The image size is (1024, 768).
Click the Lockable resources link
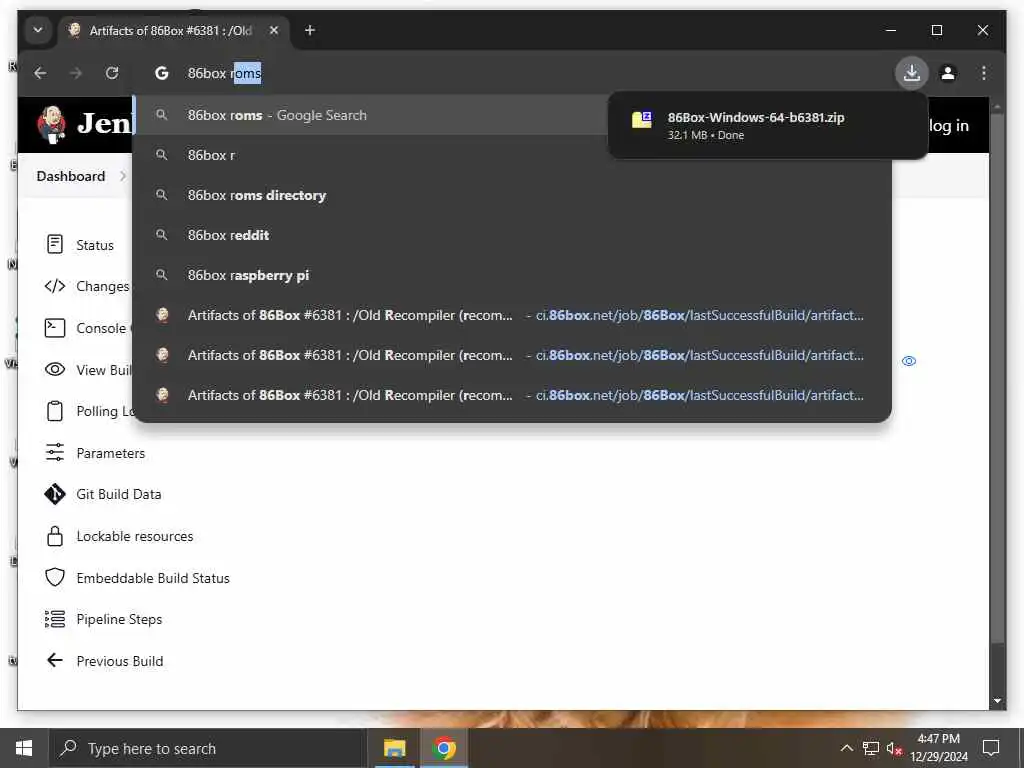click(135, 536)
